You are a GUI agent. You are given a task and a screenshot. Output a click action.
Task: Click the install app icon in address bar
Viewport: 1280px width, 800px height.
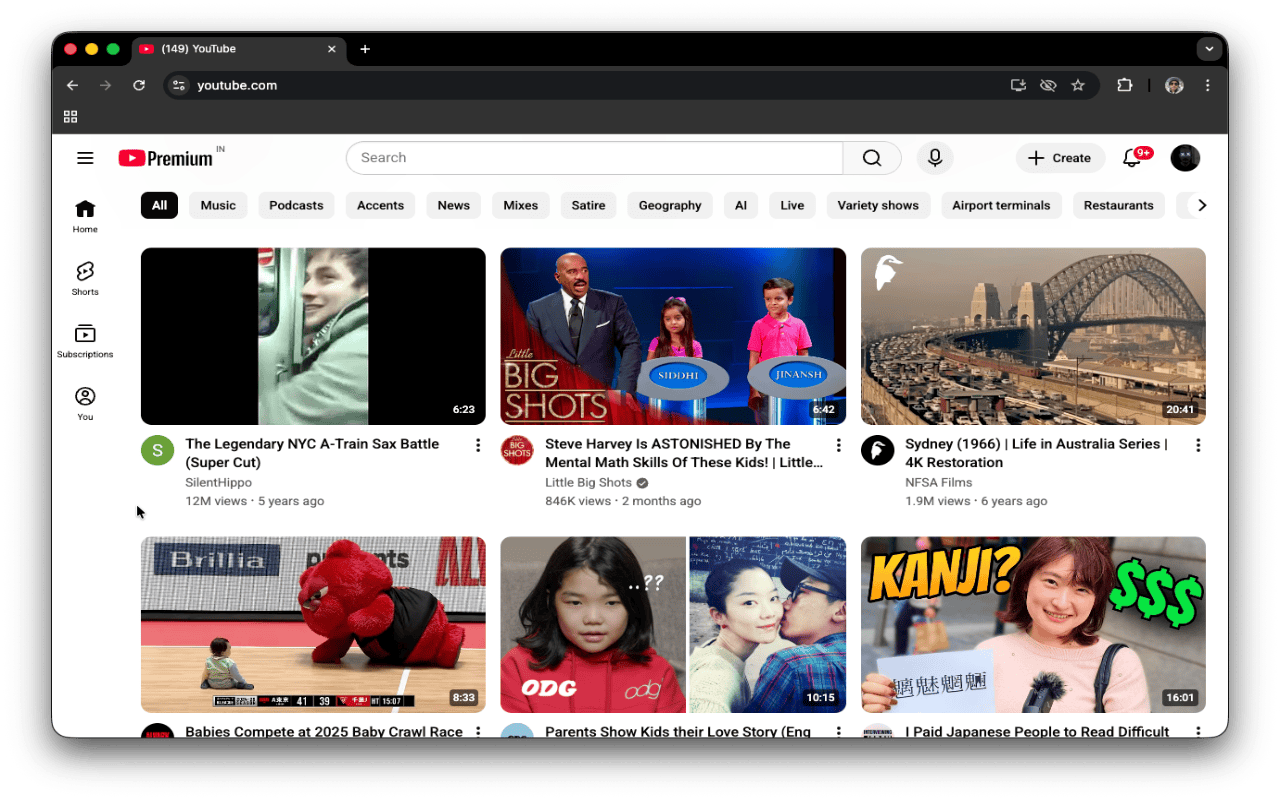(1018, 86)
